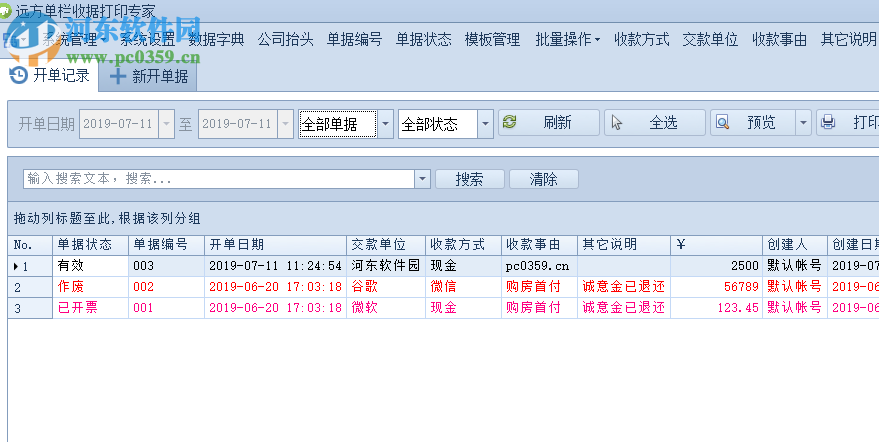The image size is (879, 442).
Task: Click the refresh icon on 刷新 button
Action: tap(510, 122)
